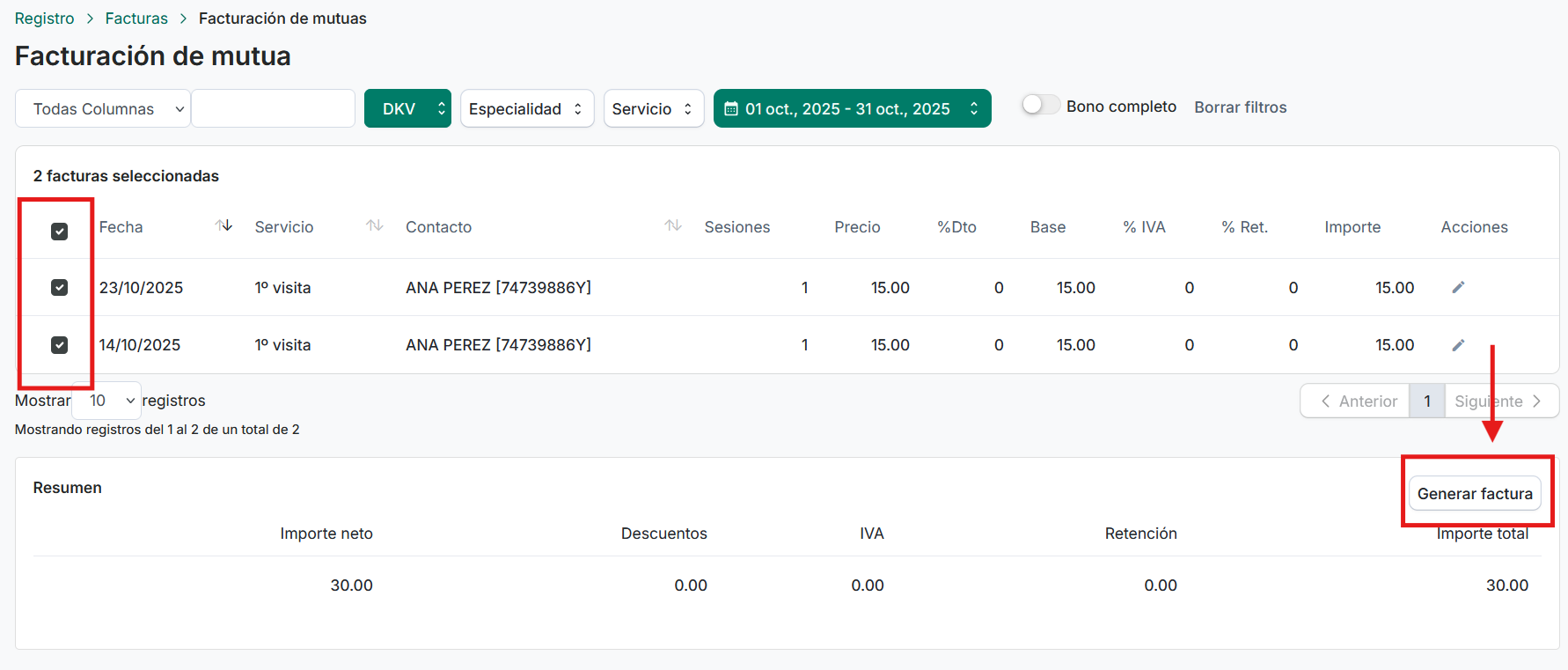Sort table by Contacto column arrows
The width and height of the screenshot is (1568, 670).
(673, 226)
